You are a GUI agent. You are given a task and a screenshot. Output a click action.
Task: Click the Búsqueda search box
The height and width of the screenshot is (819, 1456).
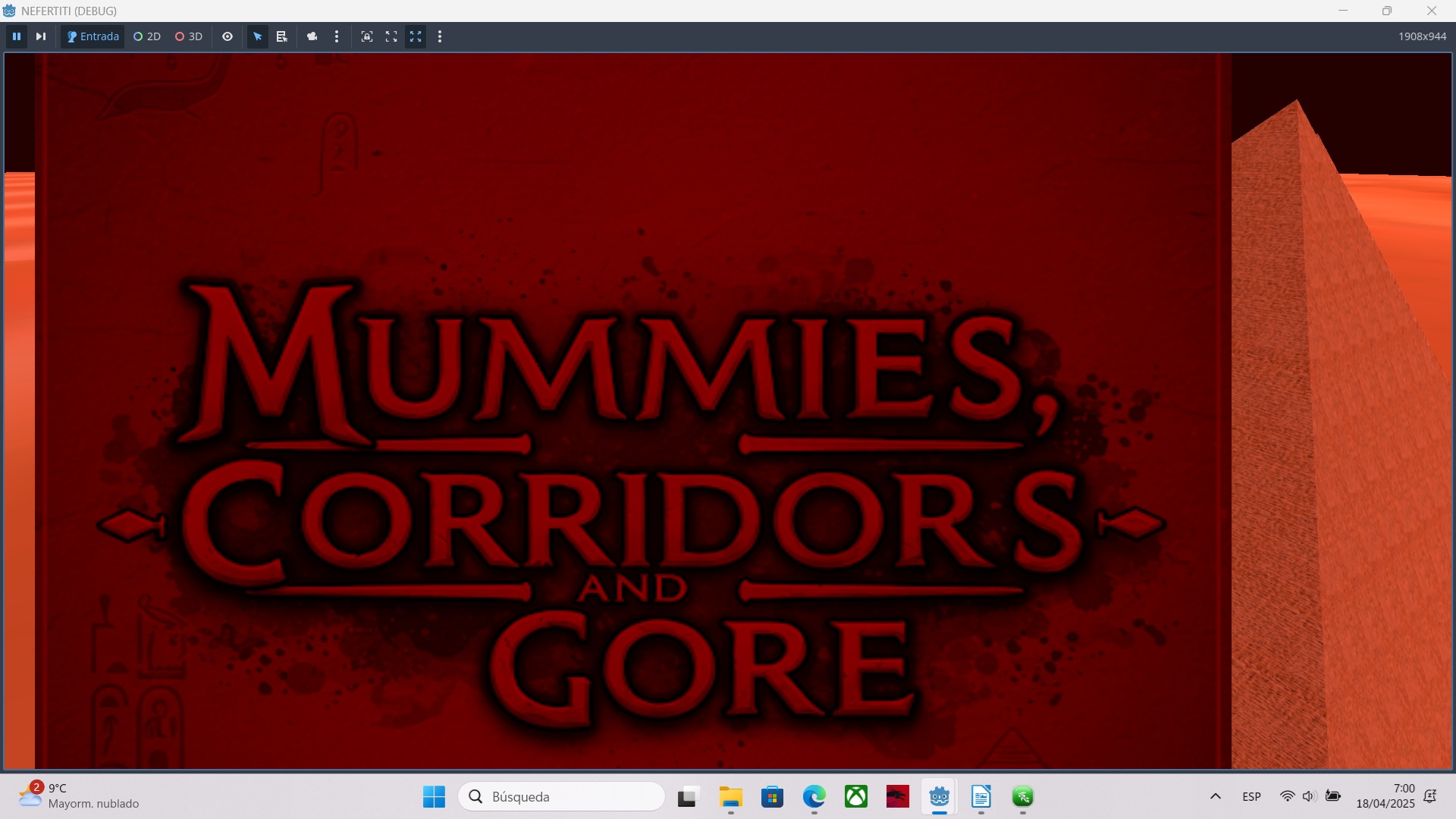561,796
